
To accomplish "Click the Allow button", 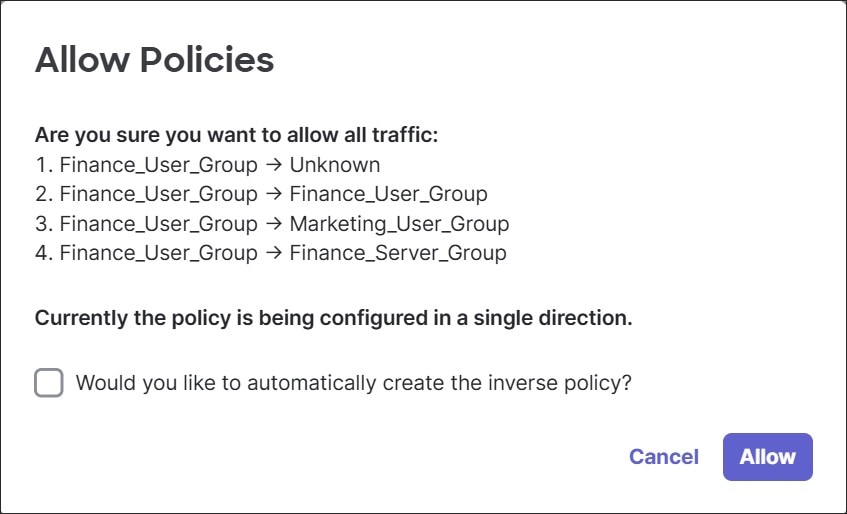I will [768, 457].
